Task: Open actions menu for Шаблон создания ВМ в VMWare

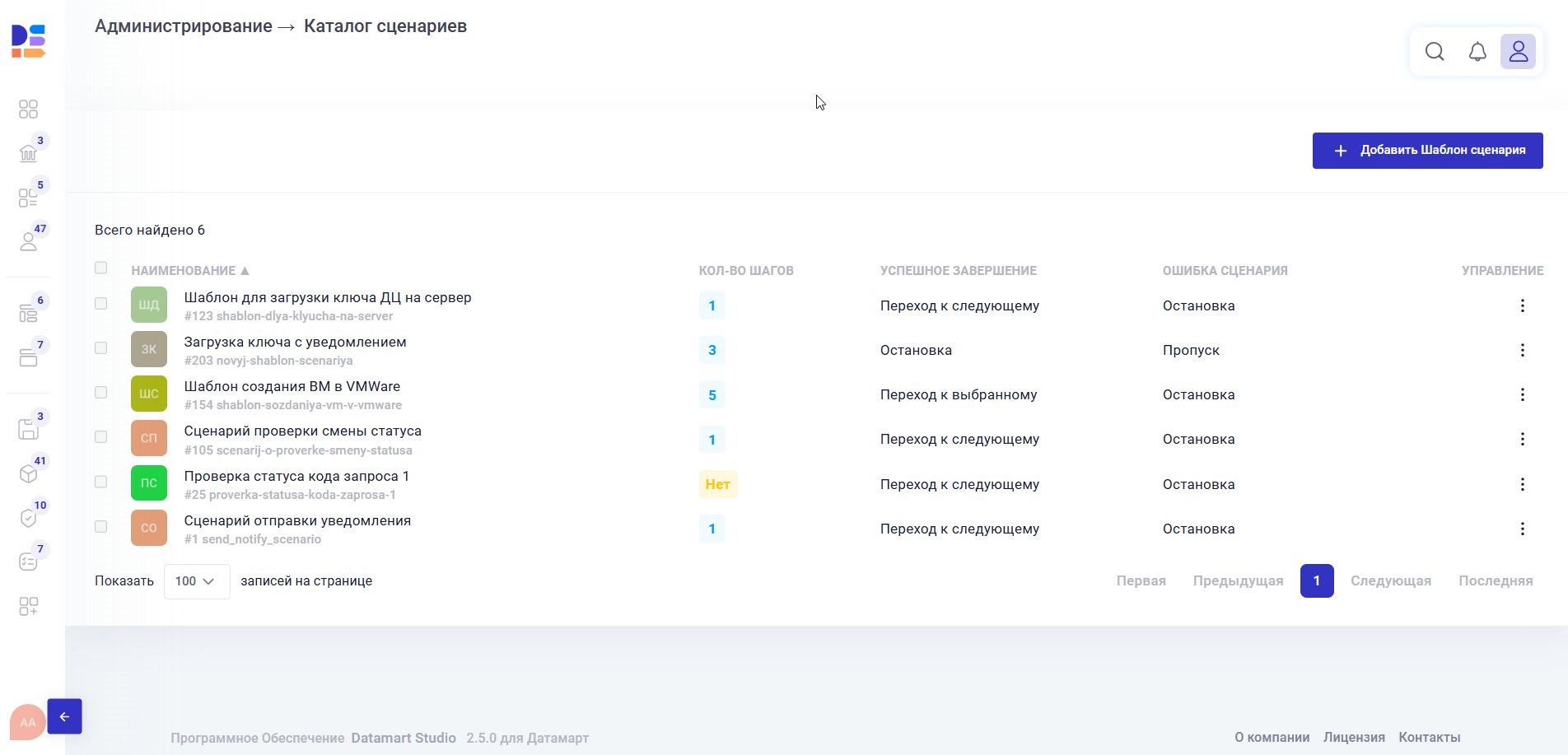Action: pyautogui.click(x=1522, y=395)
